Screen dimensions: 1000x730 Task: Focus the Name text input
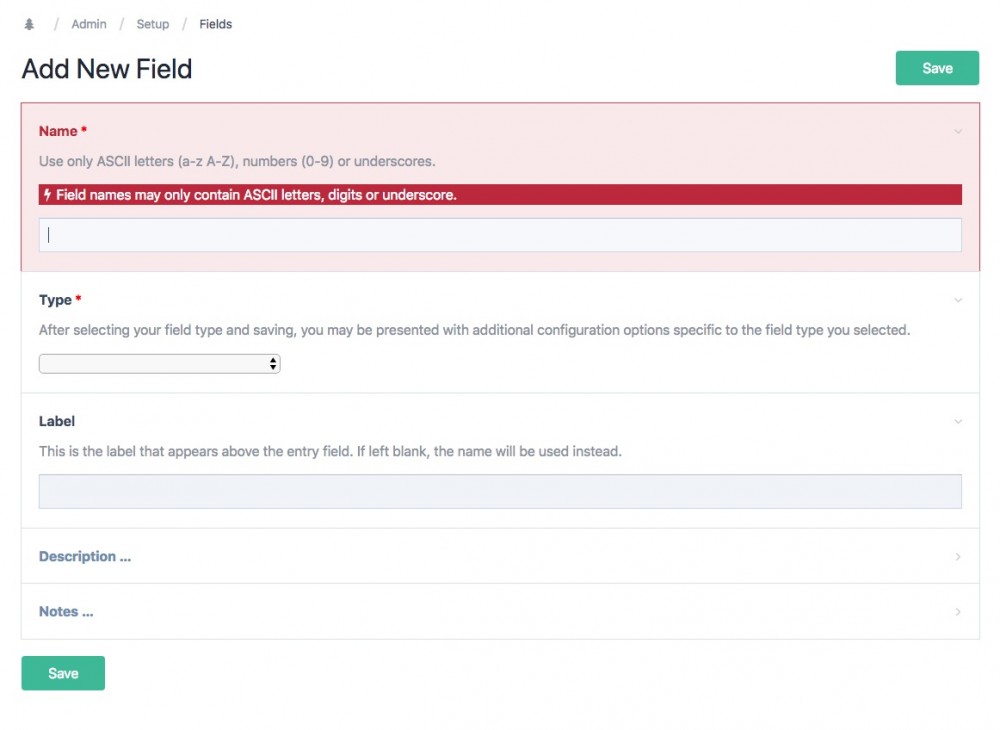tap(500, 235)
